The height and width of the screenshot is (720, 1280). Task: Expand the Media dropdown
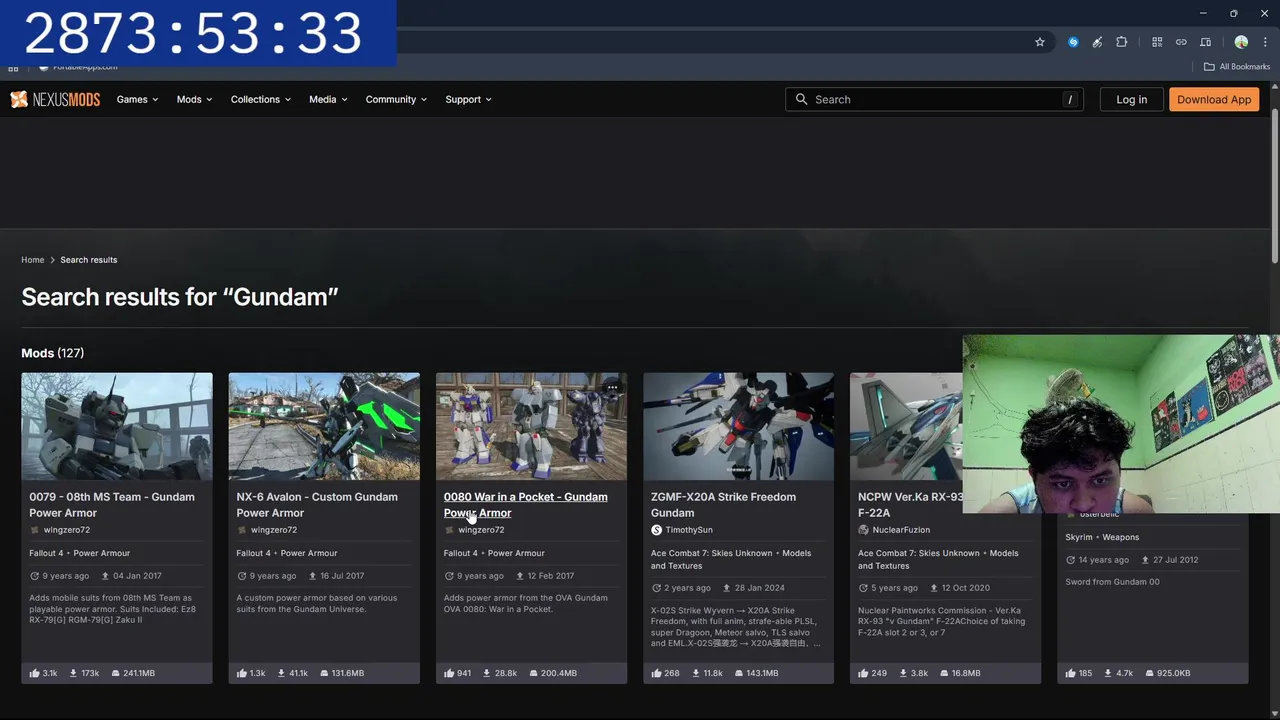pyautogui.click(x=328, y=99)
